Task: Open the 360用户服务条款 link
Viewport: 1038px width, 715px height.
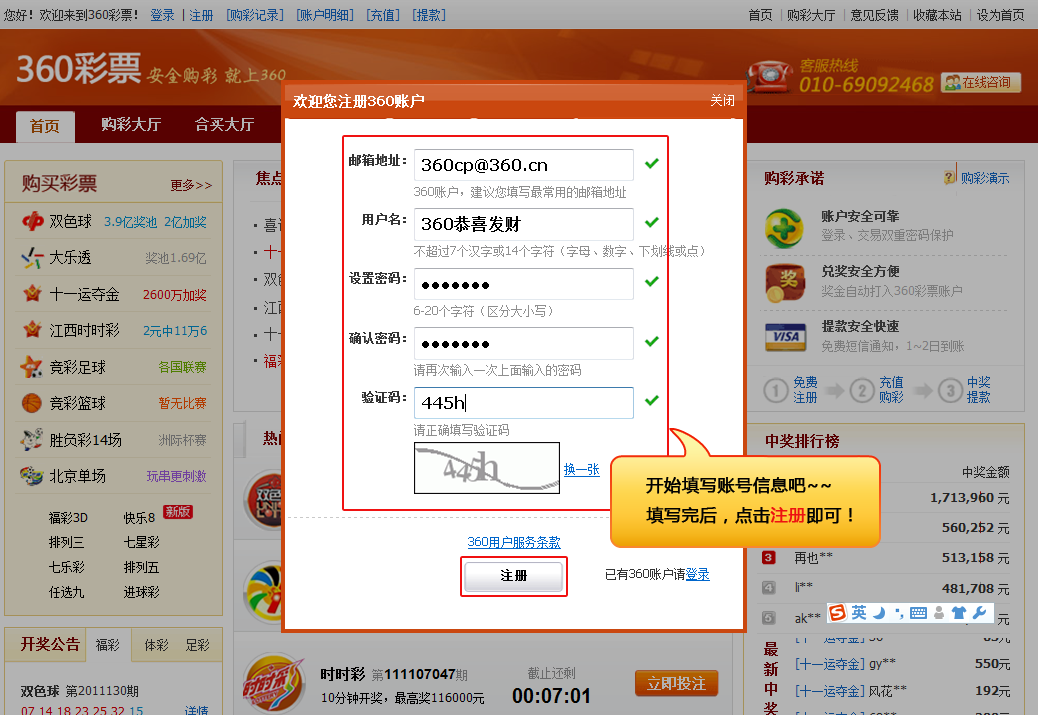Action: point(514,542)
